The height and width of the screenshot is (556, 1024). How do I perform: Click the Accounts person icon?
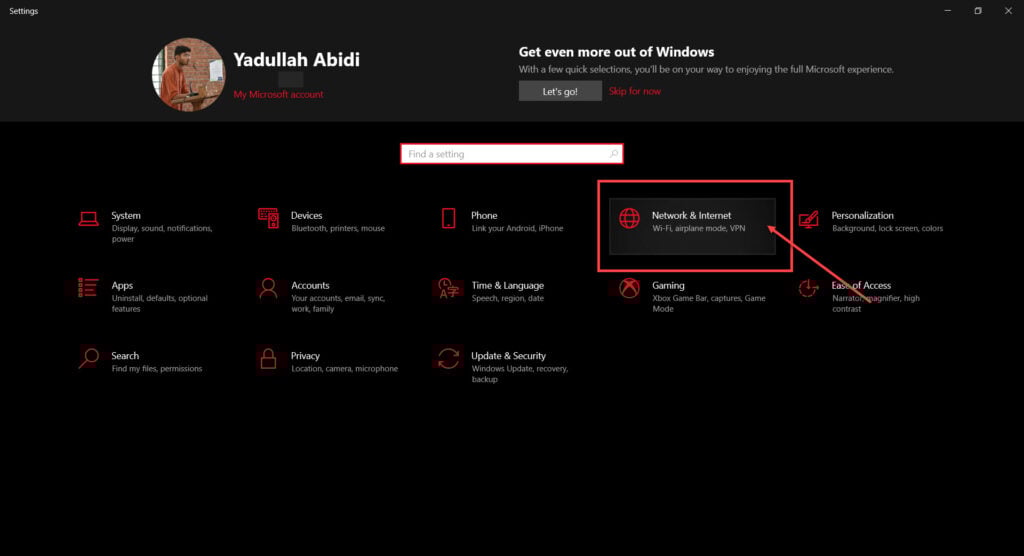pos(268,288)
